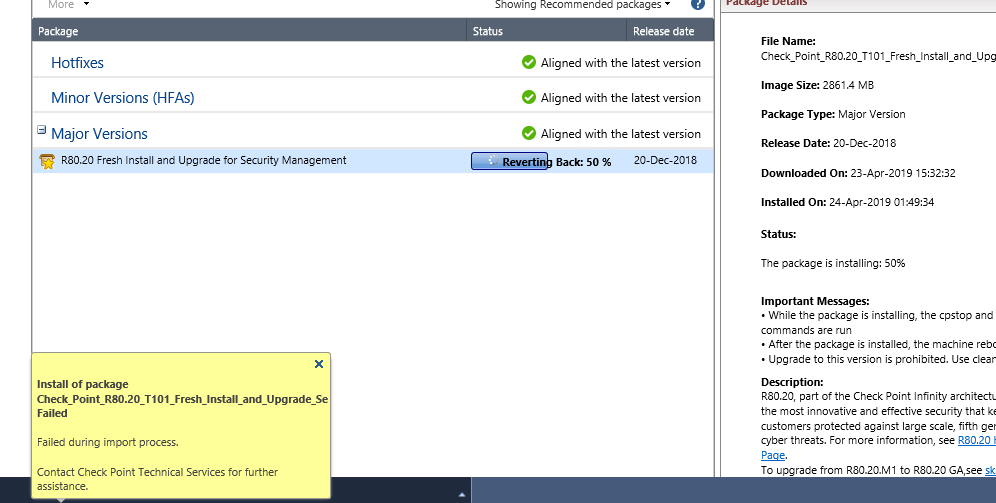The height and width of the screenshot is (503, 996).
Task: Click 'Install of package' notification title
Action: tap(83, 384)
